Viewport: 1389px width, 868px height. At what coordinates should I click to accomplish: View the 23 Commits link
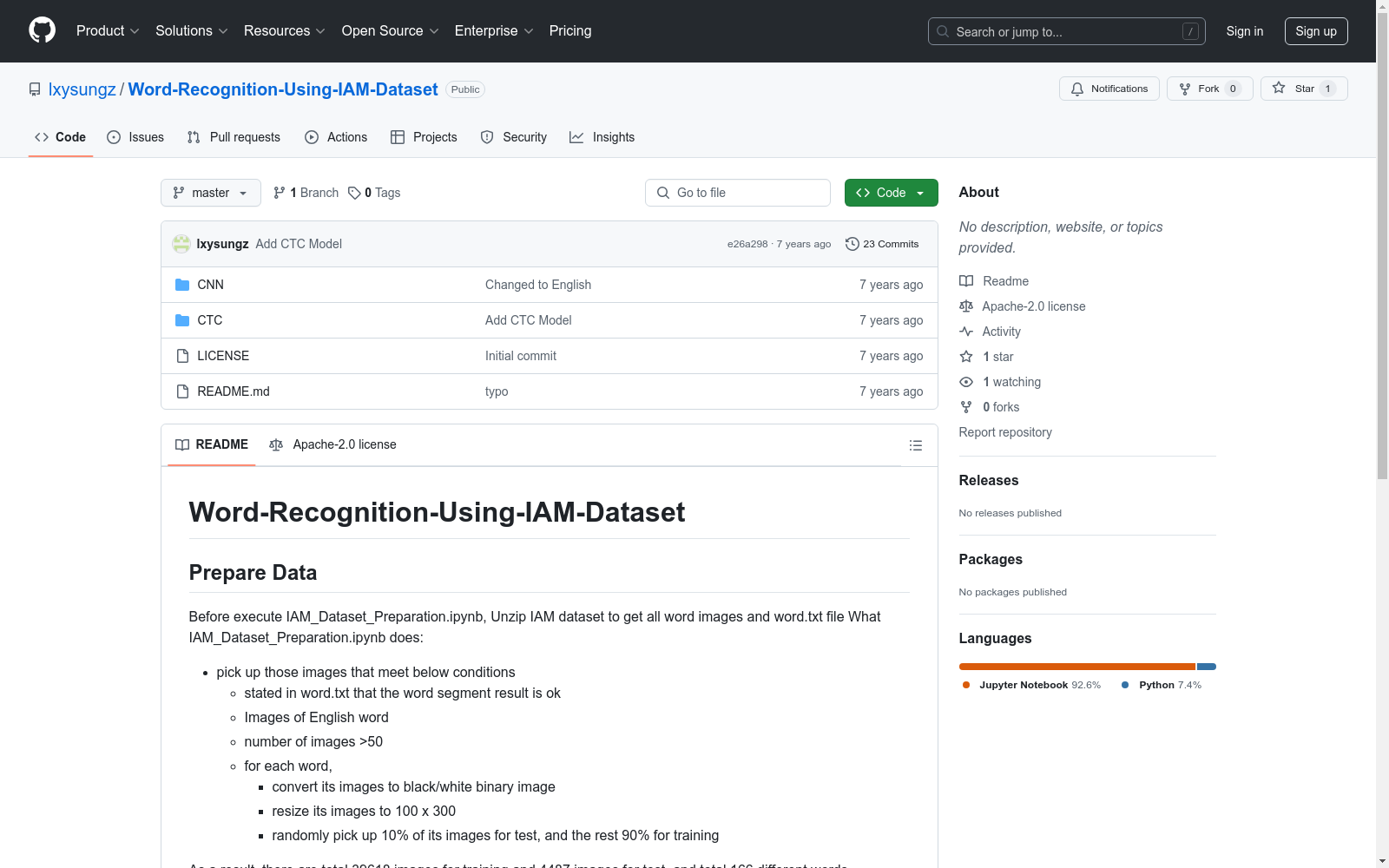(x=882, y=244)
